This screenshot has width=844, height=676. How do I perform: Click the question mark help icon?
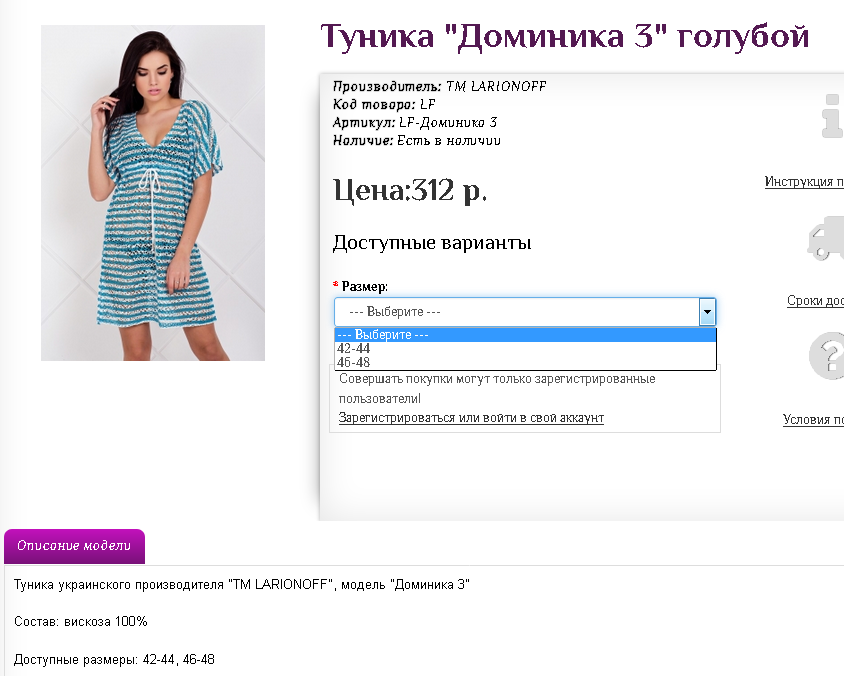[x=827, y=356]
